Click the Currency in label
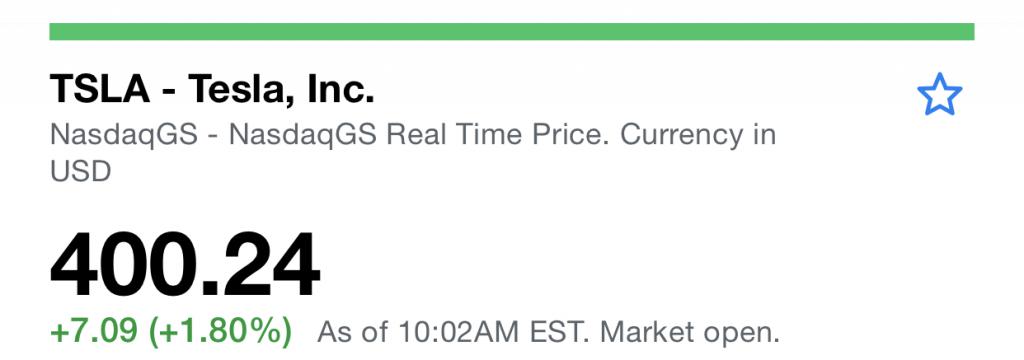This screenshot has width=1024, height=360. coord(698,135)
